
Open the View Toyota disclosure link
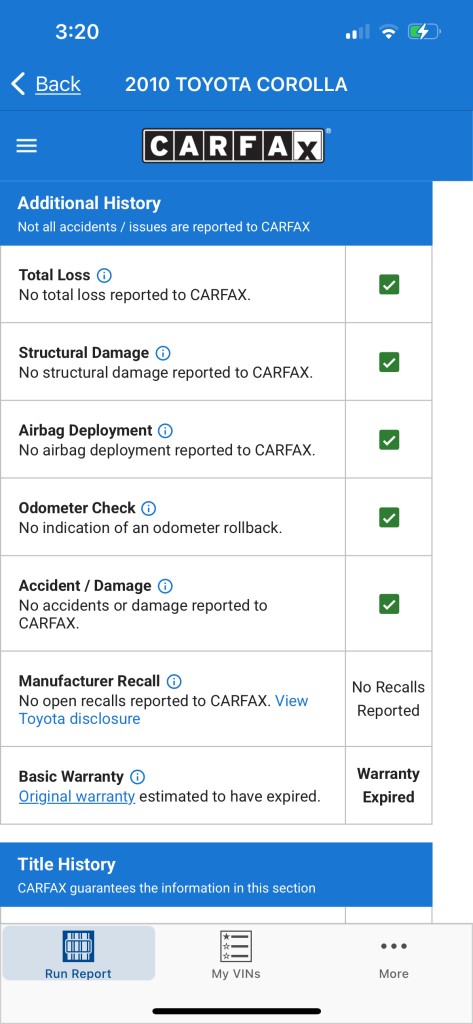click(163, 710)
